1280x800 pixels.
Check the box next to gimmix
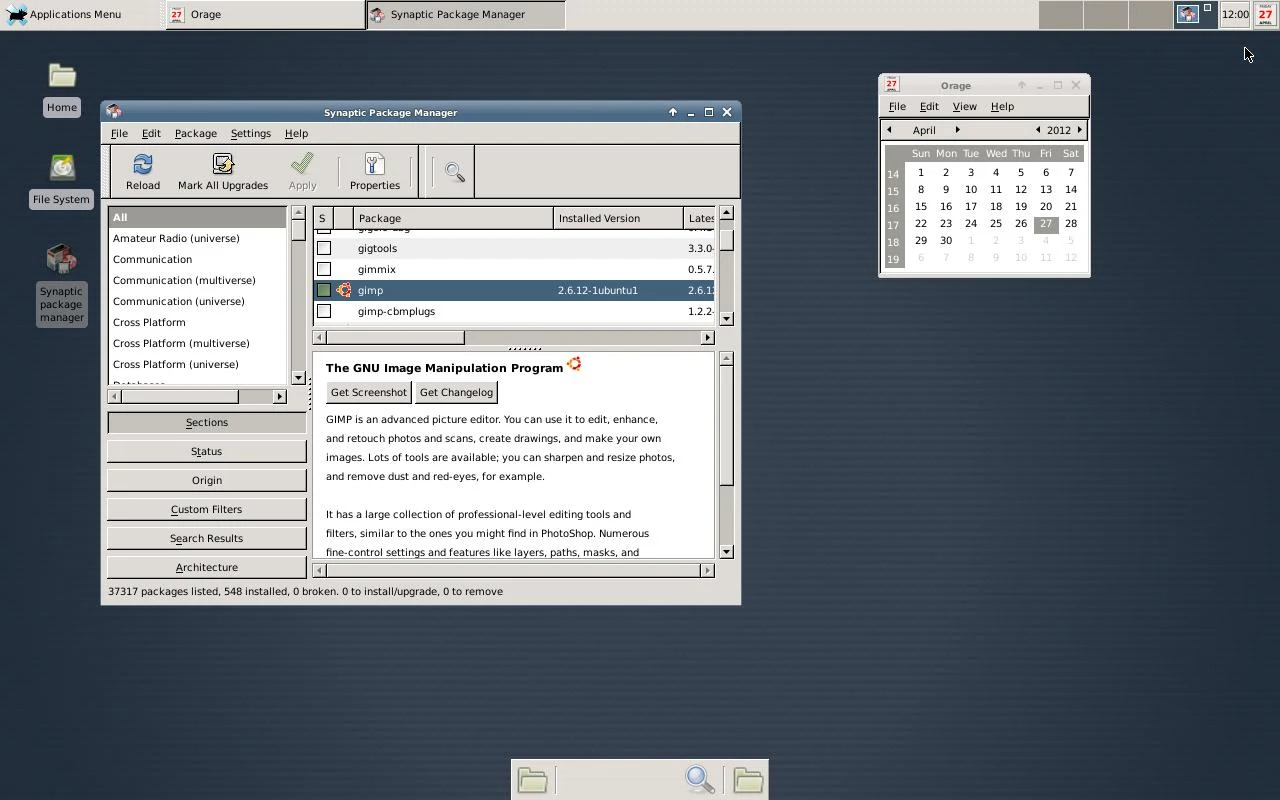click(x=323, y=268)
